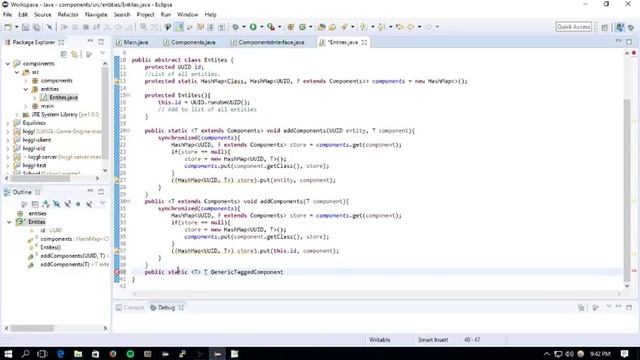Toggle Mark Occurrences in toolbar
Screen dimensions: 640x360
[179, 27]
